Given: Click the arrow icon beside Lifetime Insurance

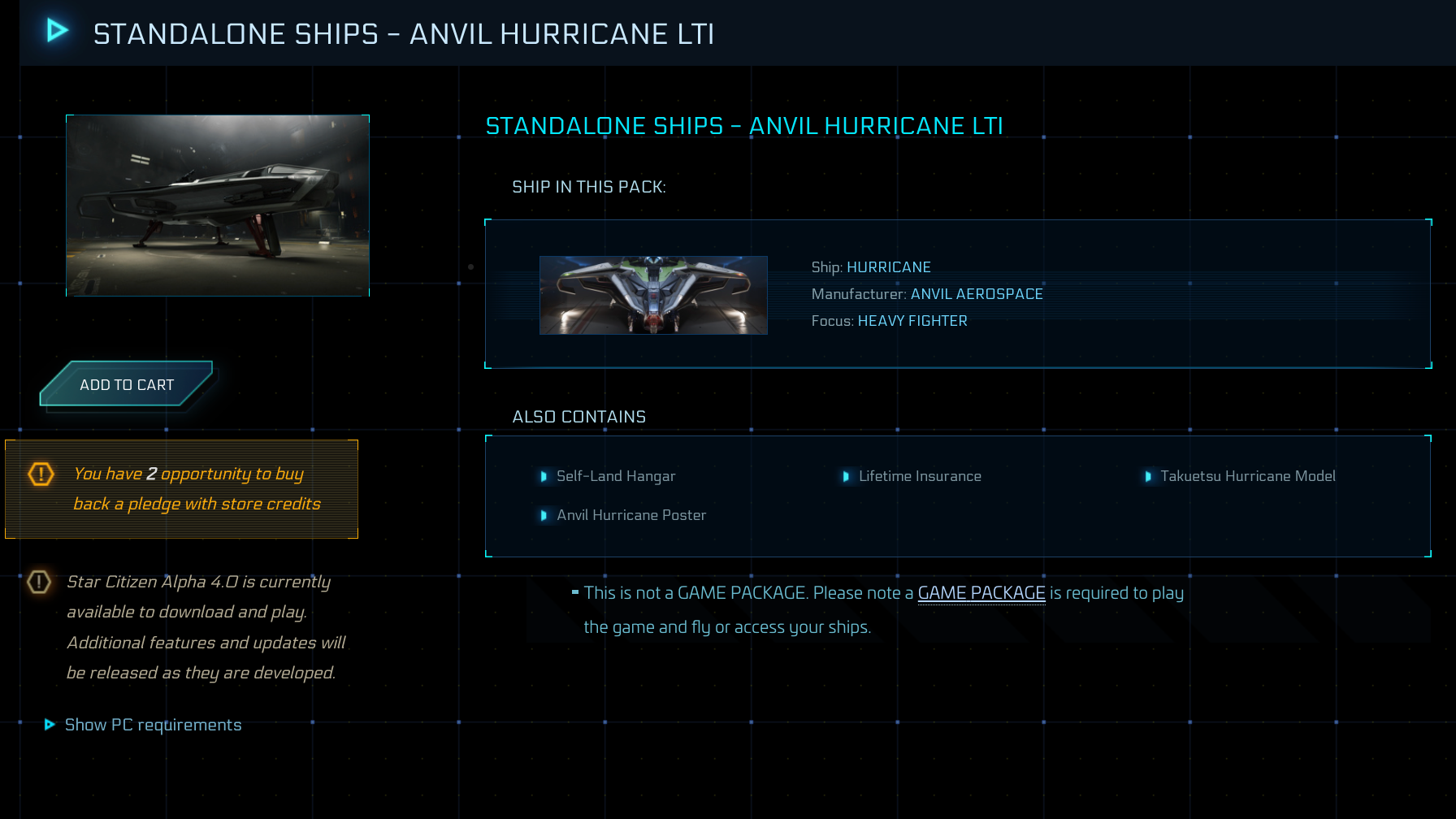Looking at the screenshot, I should (x=847, y=477).
